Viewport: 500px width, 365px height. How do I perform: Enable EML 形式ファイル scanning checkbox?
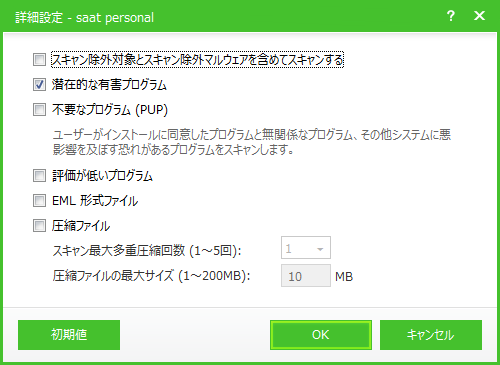point(39,201)
